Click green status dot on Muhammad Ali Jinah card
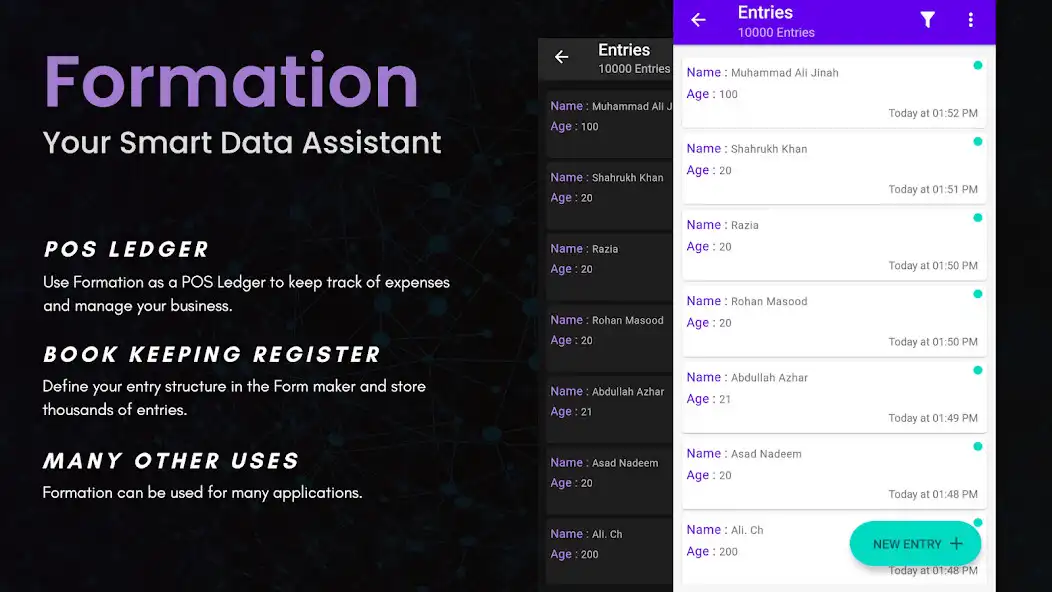The image size is (1052, 592). [x=978, y=65]
